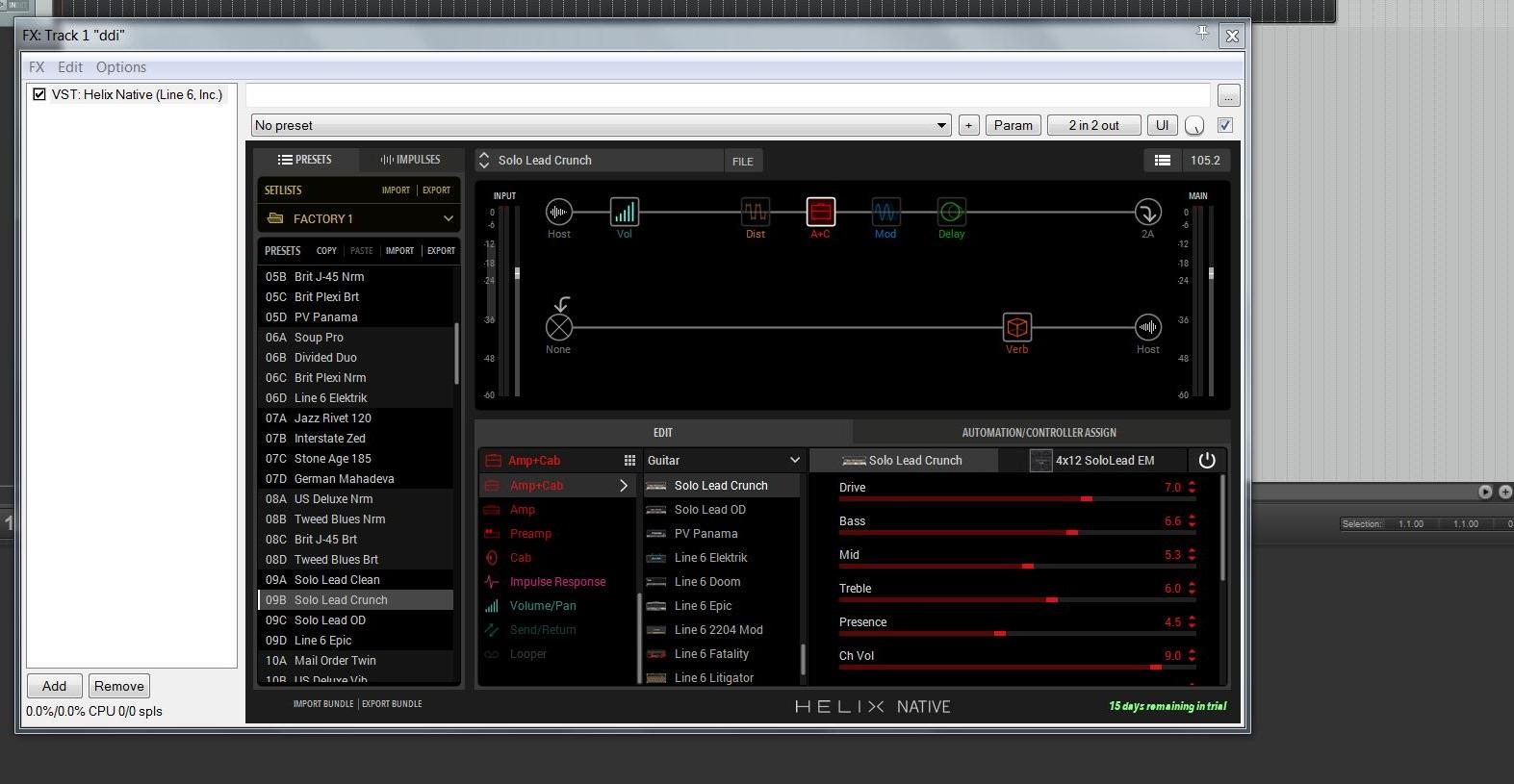Choose the Preamp category
This screenshot has height=784, width=1514.
tap(530, 534)
